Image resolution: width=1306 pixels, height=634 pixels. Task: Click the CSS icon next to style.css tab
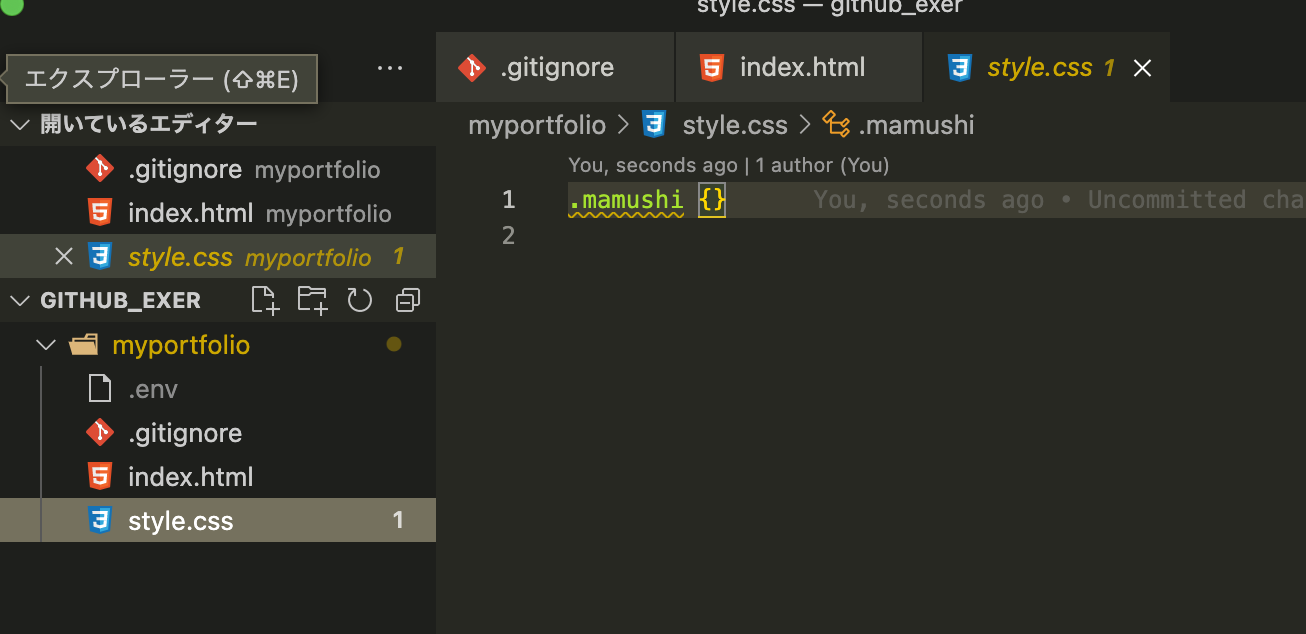click(959, 67)
